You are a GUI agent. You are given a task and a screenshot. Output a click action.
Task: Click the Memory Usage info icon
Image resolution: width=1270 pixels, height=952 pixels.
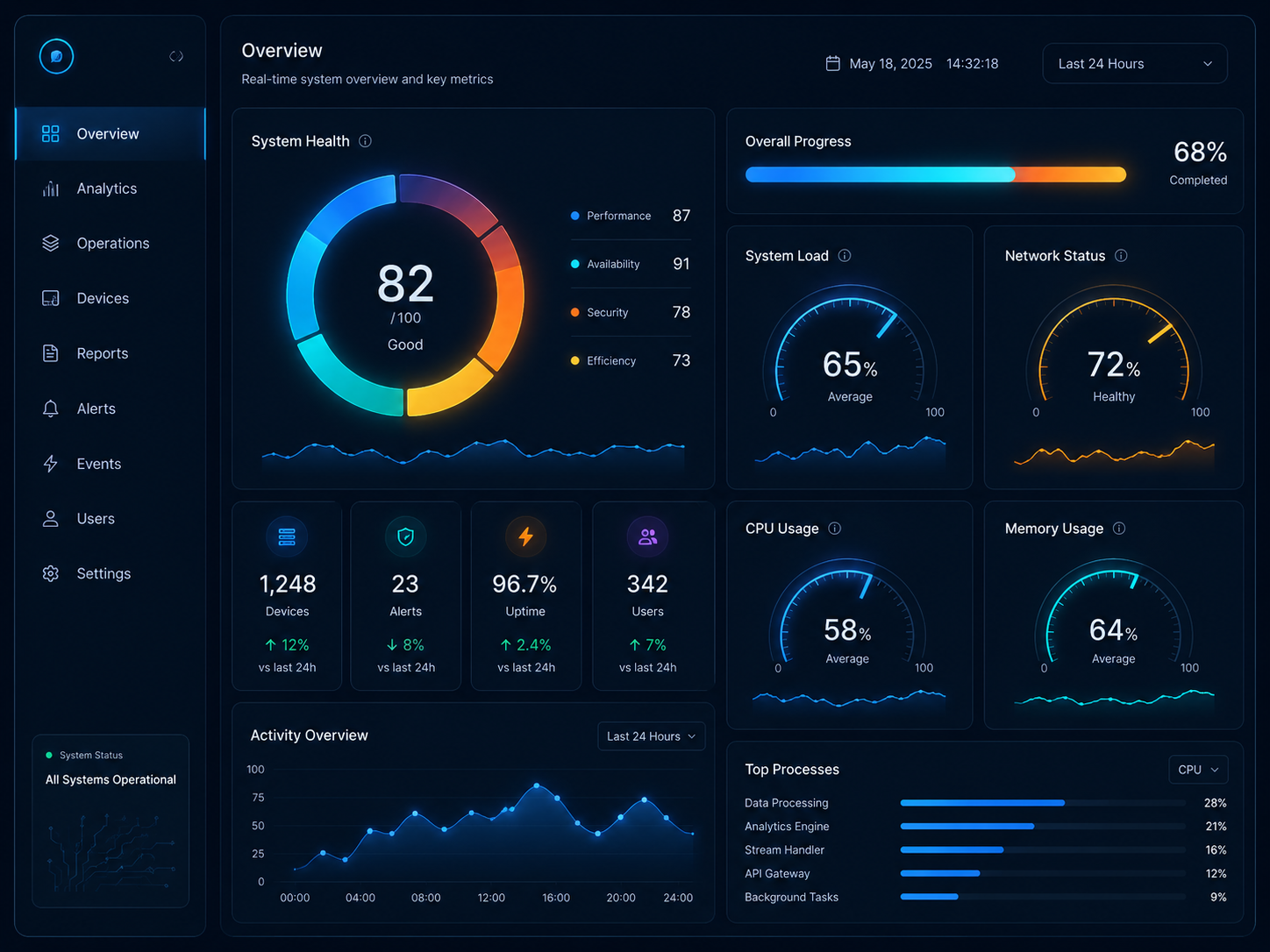click(1119, 529)
